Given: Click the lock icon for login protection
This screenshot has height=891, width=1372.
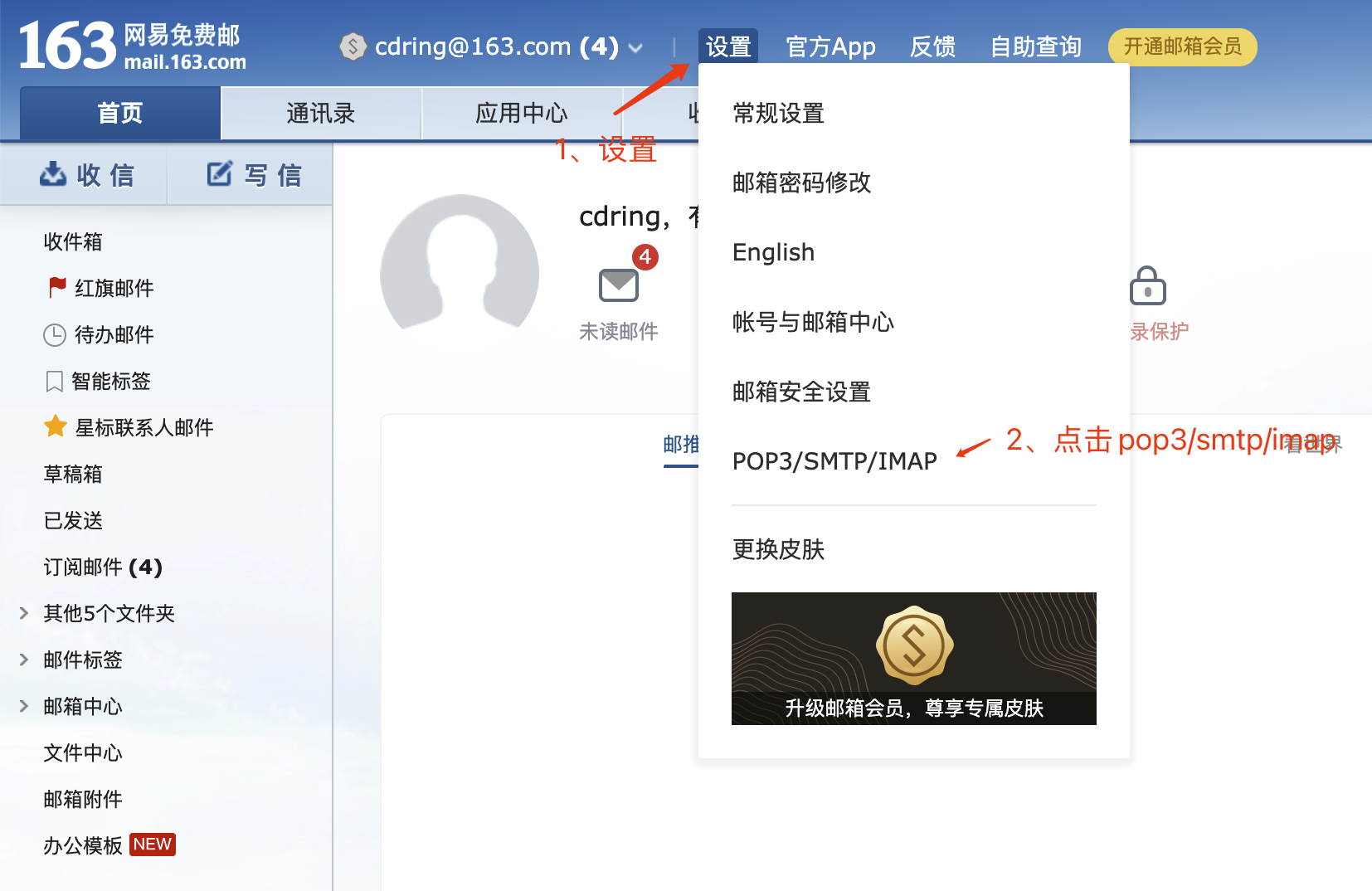Looking at the screenshot, I should coord(1148,285).
